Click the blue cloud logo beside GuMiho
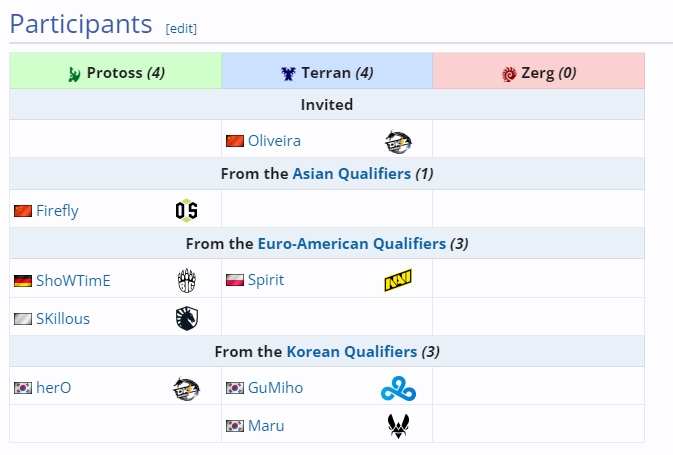This screenshot has height=455, width=673. tap(397, 388)
